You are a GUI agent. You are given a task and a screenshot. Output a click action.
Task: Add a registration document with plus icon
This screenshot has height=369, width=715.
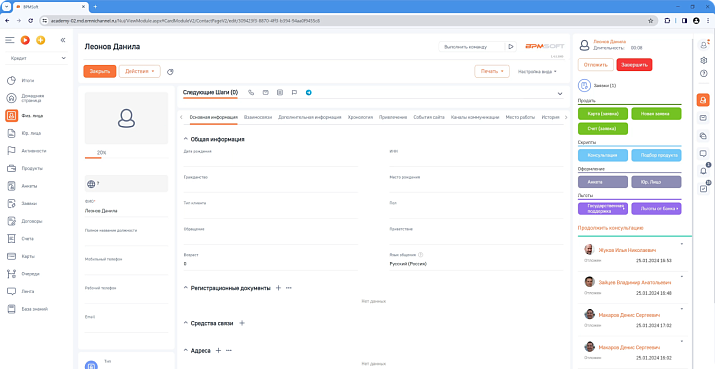[278, 288]
